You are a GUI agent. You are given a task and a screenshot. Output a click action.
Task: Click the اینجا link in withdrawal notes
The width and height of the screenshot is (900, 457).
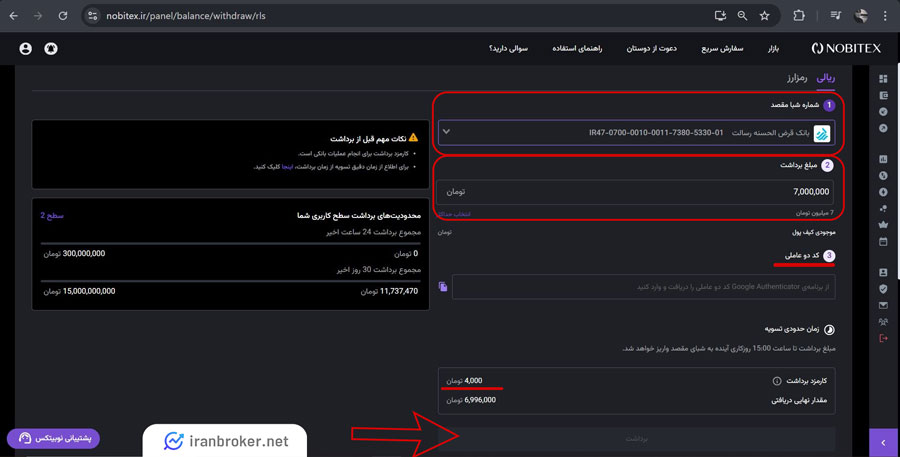point(287,167)
